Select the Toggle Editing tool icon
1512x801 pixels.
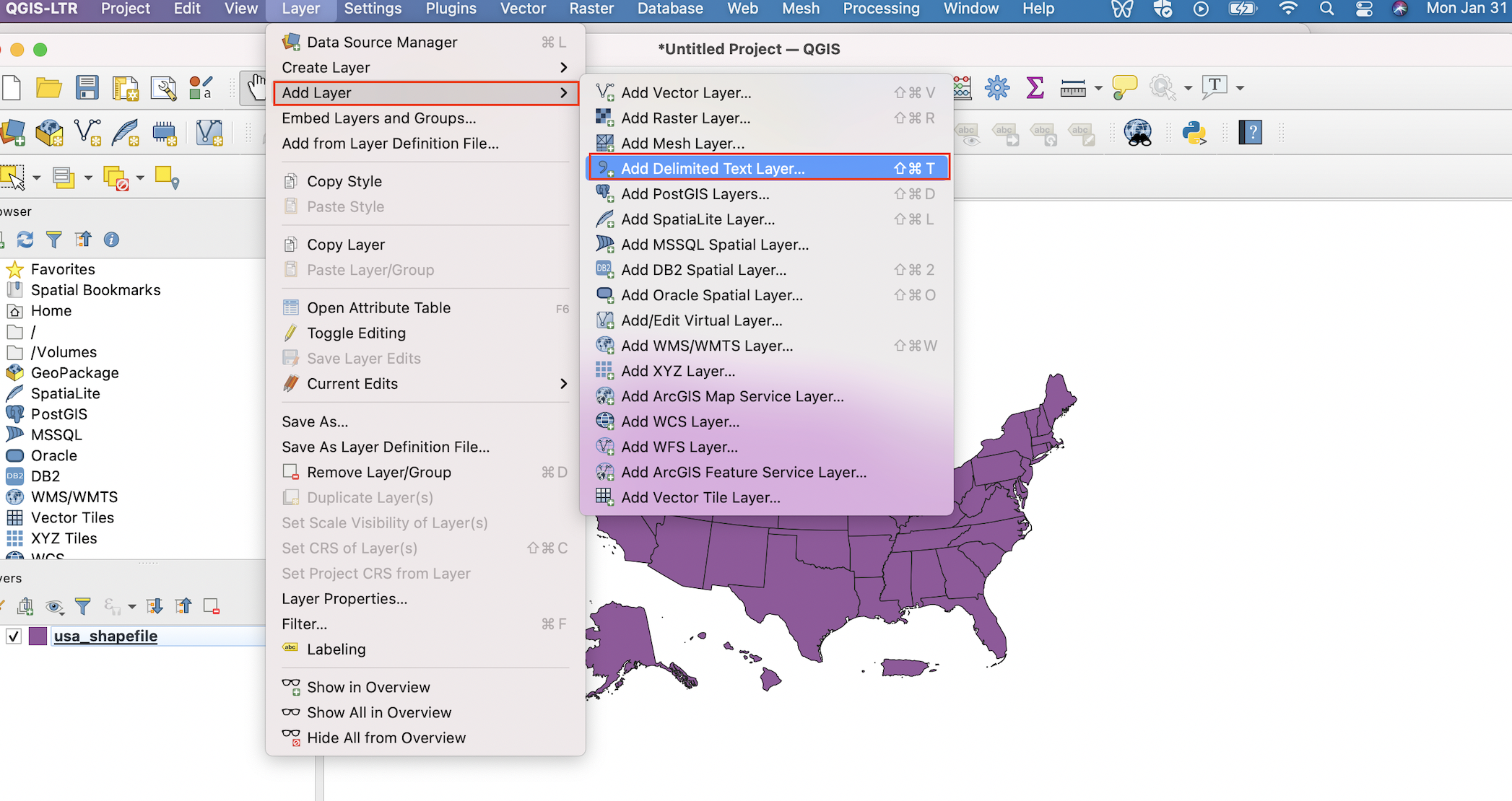click(290, 333)
